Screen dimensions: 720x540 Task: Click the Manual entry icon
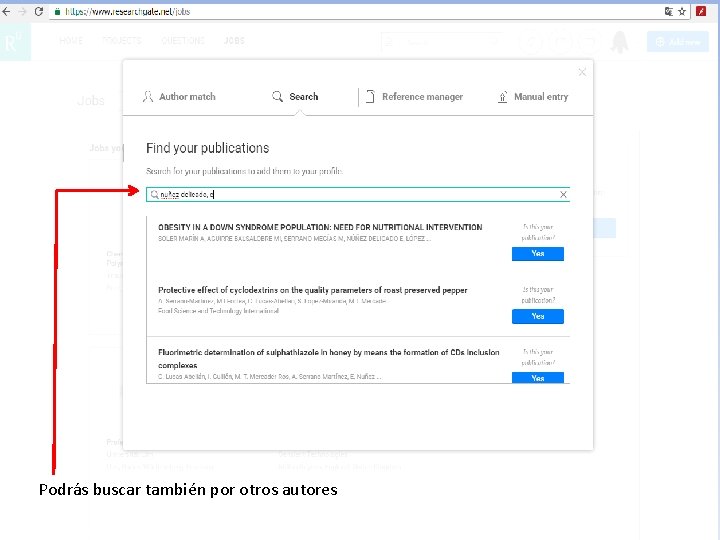(503, 97)
